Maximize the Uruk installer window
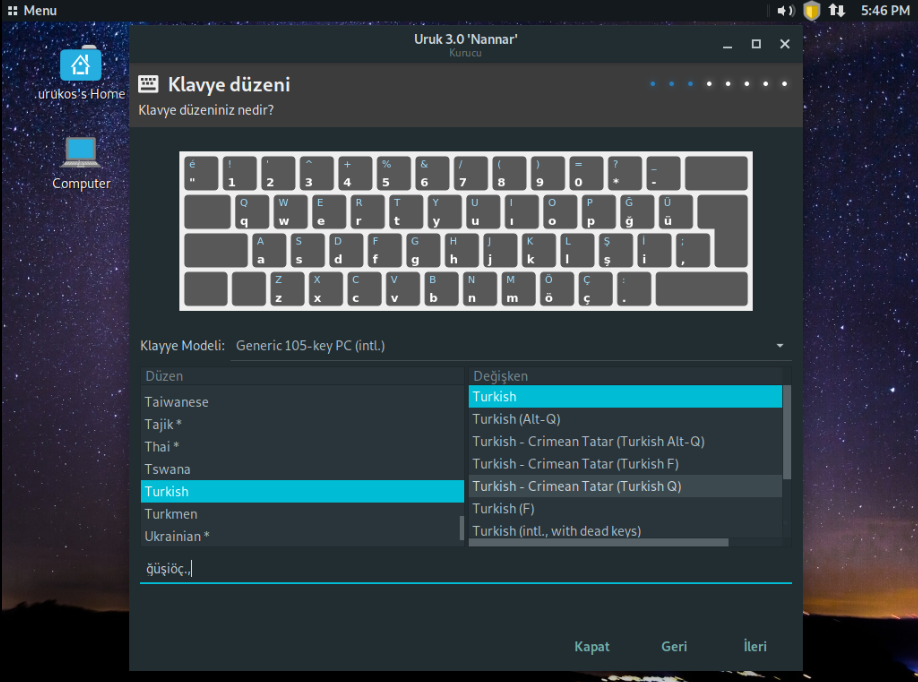The width and height of the screenshot is (918, 682). point(756,44)
